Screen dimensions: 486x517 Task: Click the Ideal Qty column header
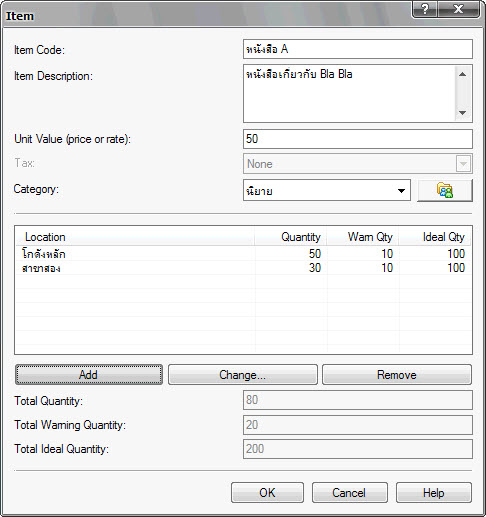point(435,237)
